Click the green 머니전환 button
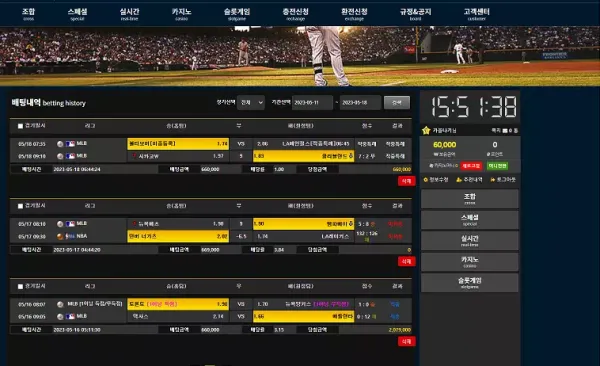 point(497,166)
